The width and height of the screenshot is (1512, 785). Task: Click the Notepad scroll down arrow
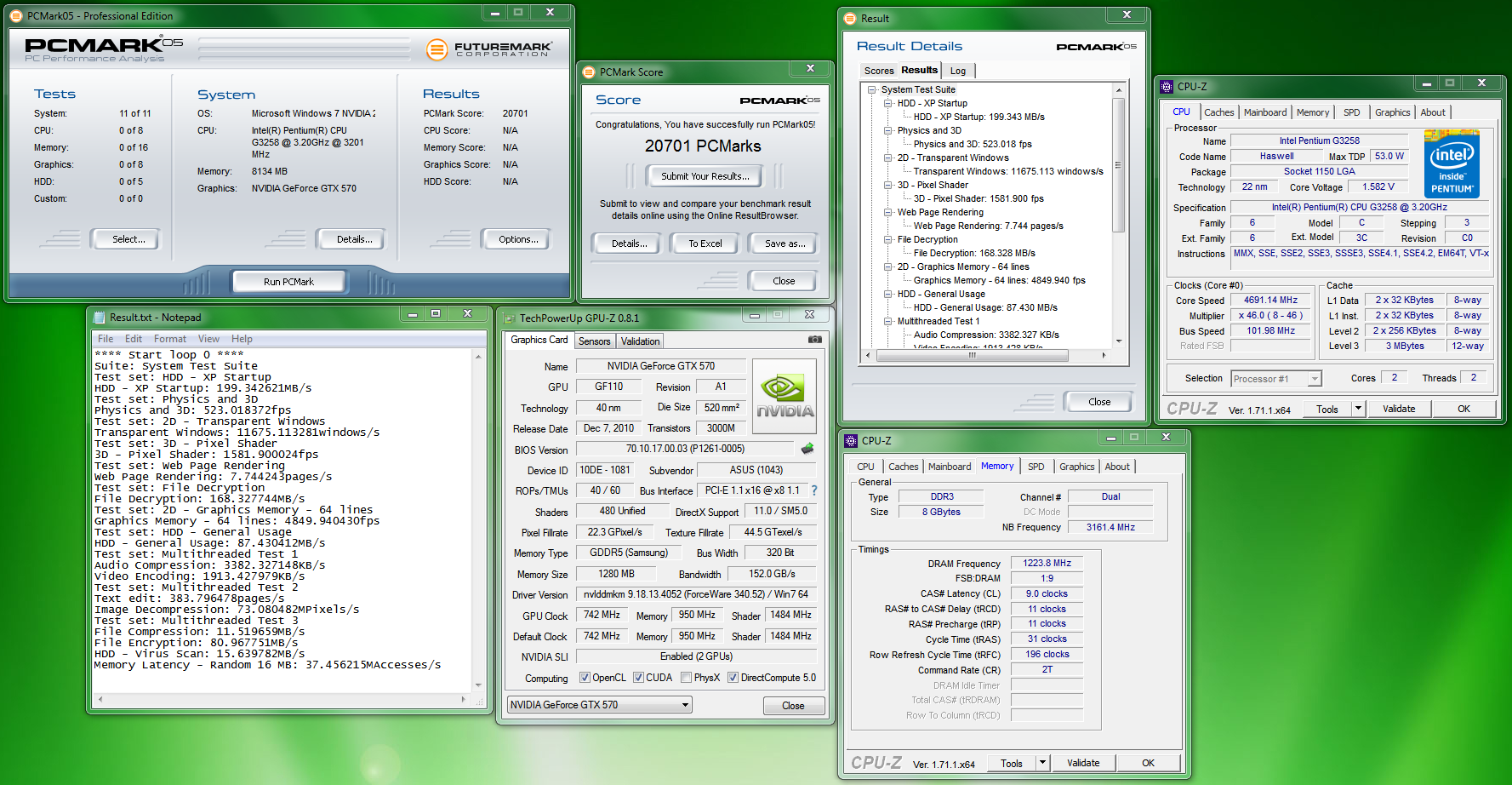(478, 685)
